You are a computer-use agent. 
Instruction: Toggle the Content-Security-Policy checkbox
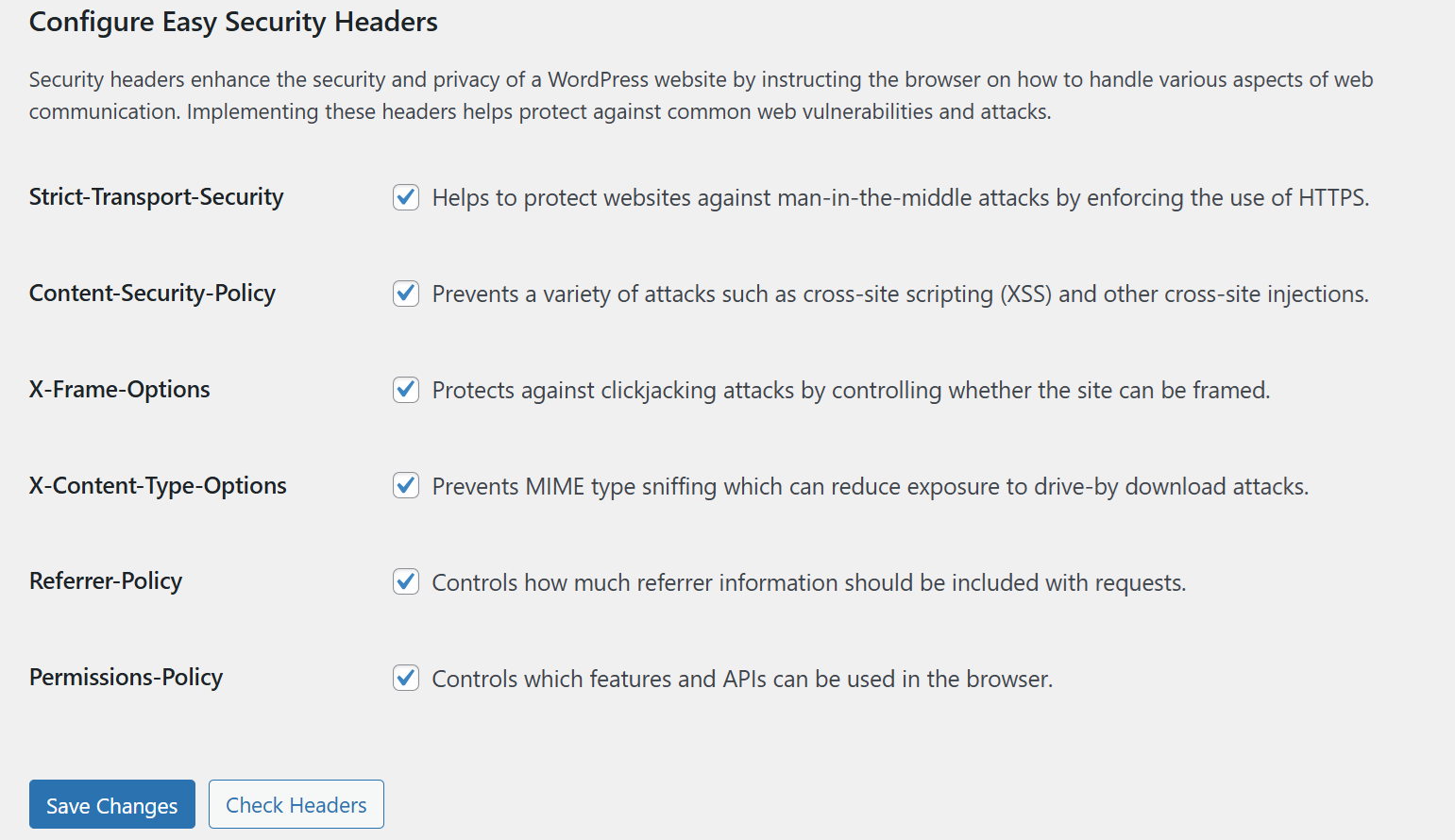coord(406,294)
